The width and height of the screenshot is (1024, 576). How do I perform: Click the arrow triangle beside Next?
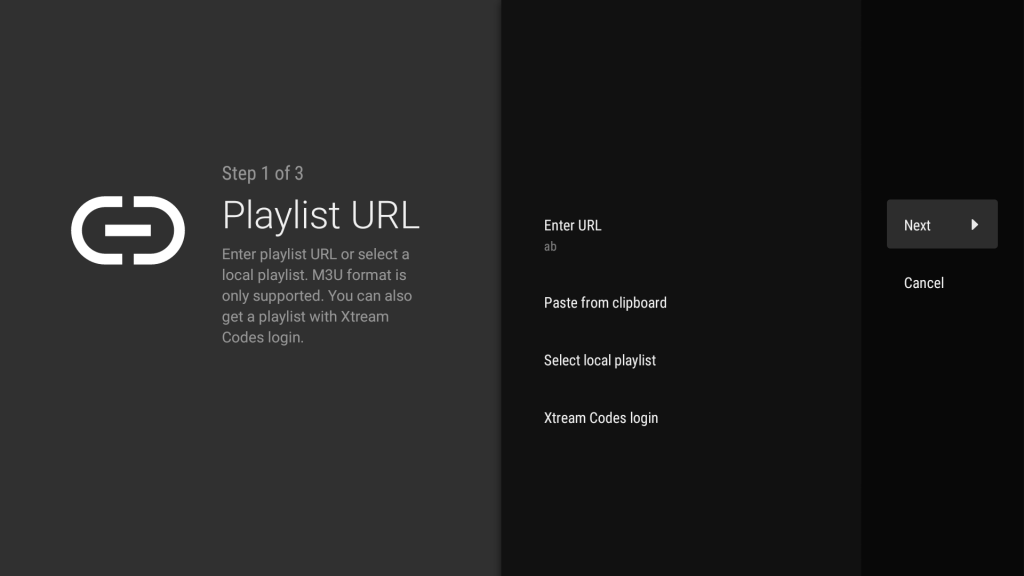(x=974, y=225)
